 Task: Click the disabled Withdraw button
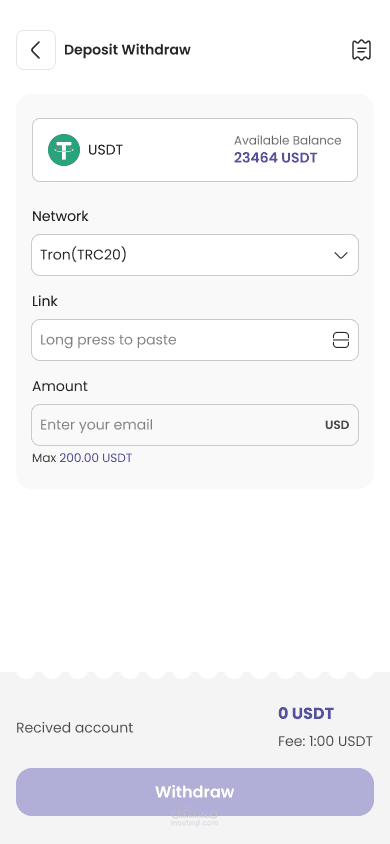click(195, 792)
